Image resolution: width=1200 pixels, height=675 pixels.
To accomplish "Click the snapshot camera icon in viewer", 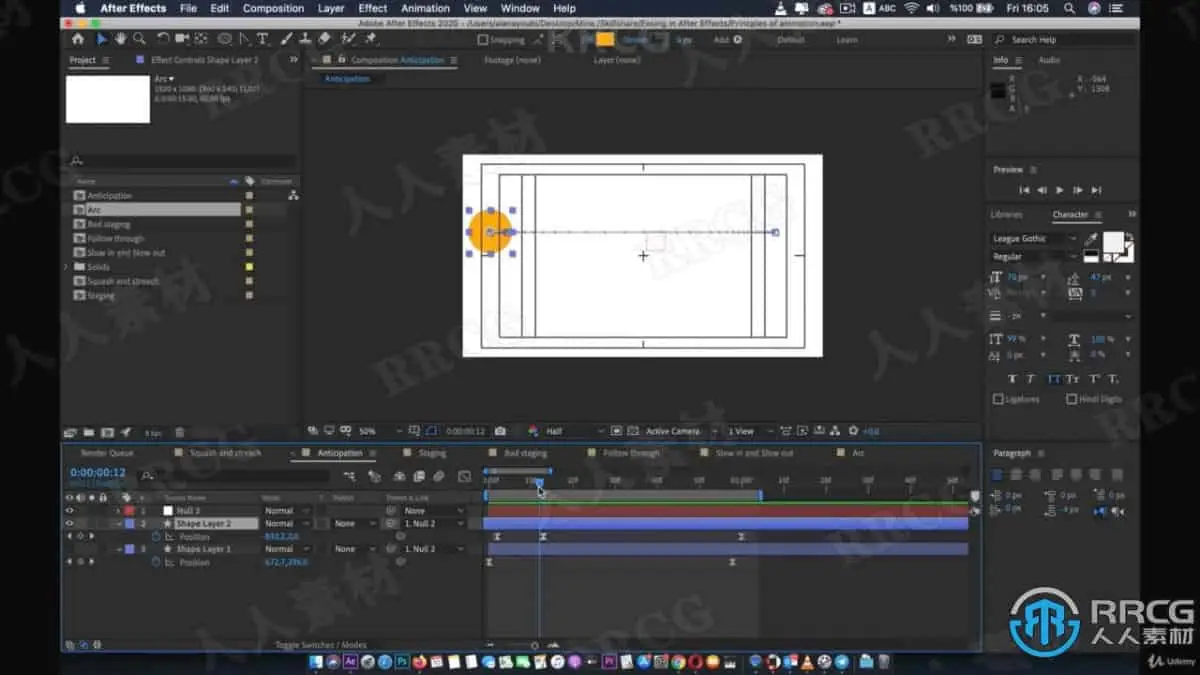I will [500, 431].
